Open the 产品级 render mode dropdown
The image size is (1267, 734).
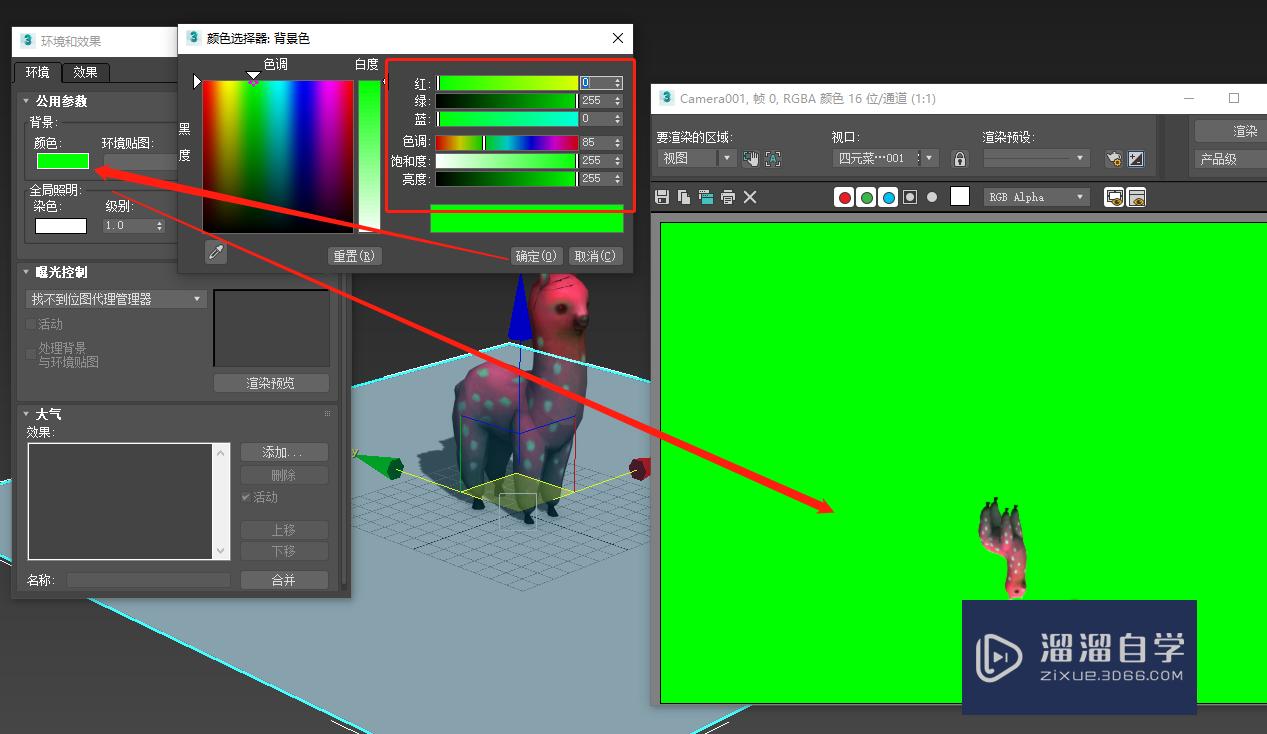[1231, 159]
